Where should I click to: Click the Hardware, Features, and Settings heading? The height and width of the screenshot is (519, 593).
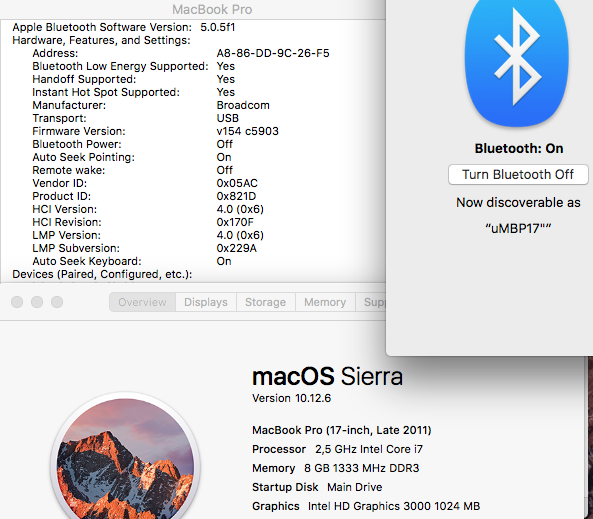pyautogui.click(x=101, y=40)
